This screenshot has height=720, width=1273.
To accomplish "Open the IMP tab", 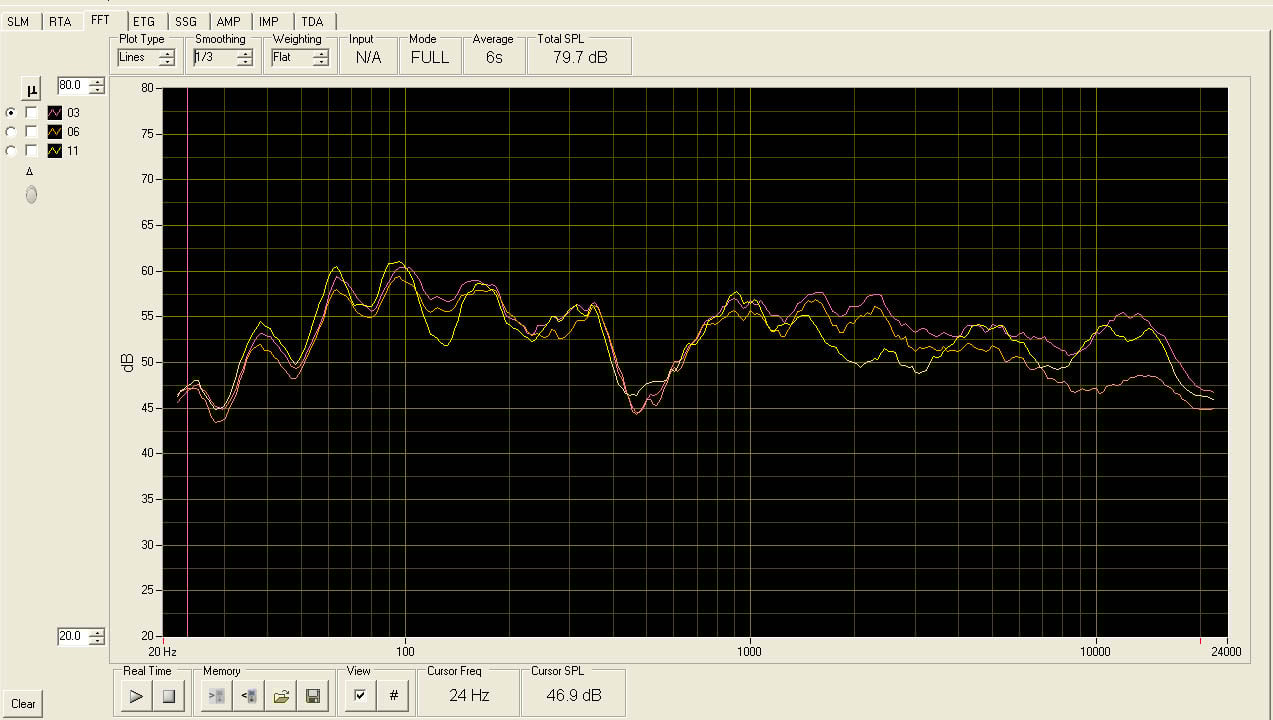I will [268, 21].
